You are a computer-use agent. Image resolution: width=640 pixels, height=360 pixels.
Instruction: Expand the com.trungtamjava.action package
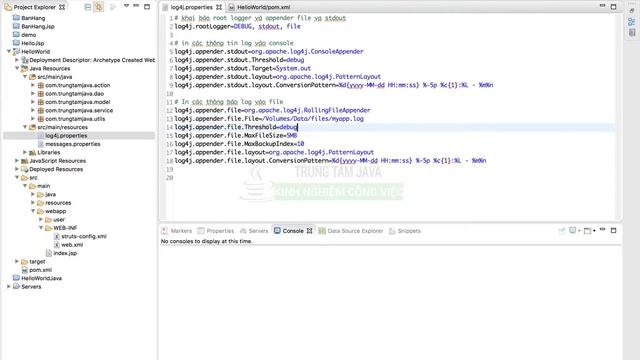[33, 85]
